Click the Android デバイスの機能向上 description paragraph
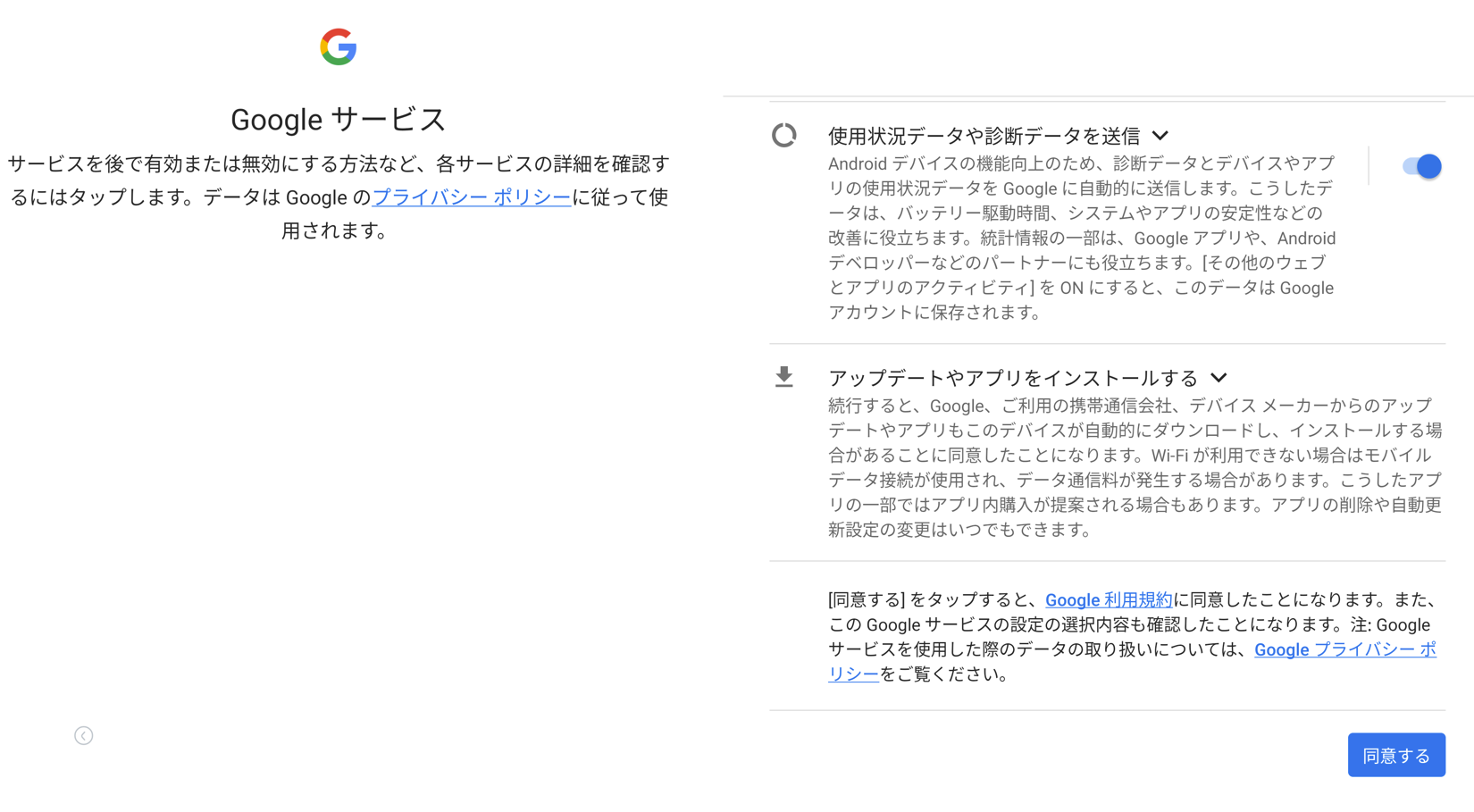The height and width of the screenshot is (812, 1474). pyautogui.click(x=1082, y=238)
